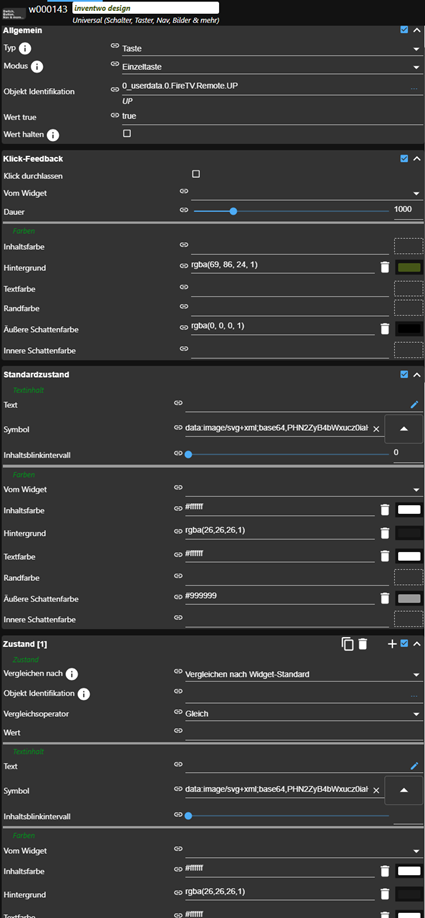Enable Klick durchlassen checkbox
The height and width of the screenshot is (918, 425).
[x=196, y=174]
